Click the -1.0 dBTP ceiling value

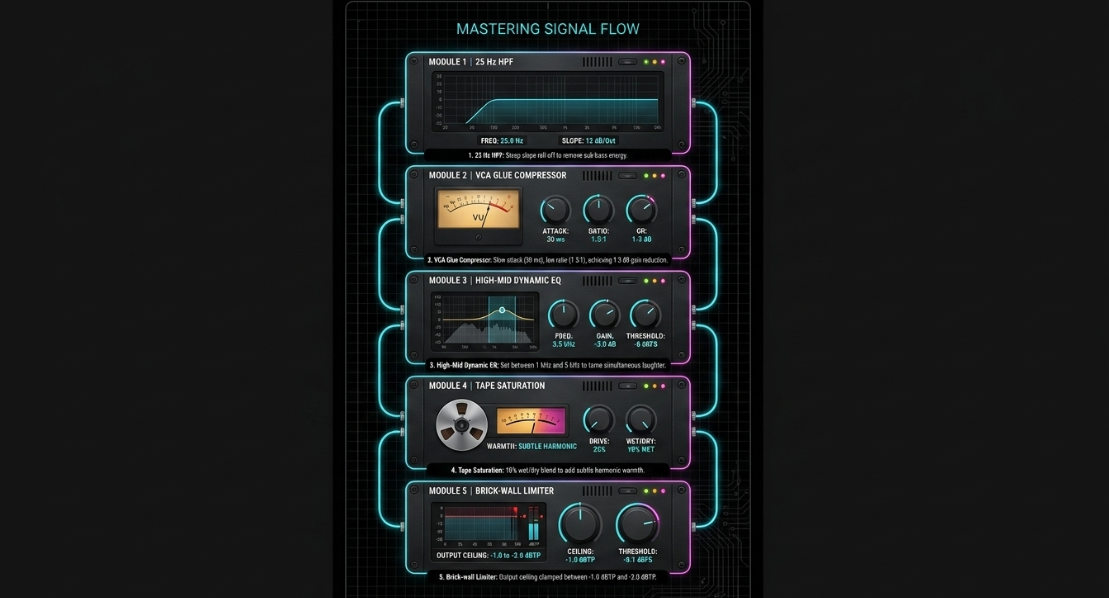click(580, 560)
